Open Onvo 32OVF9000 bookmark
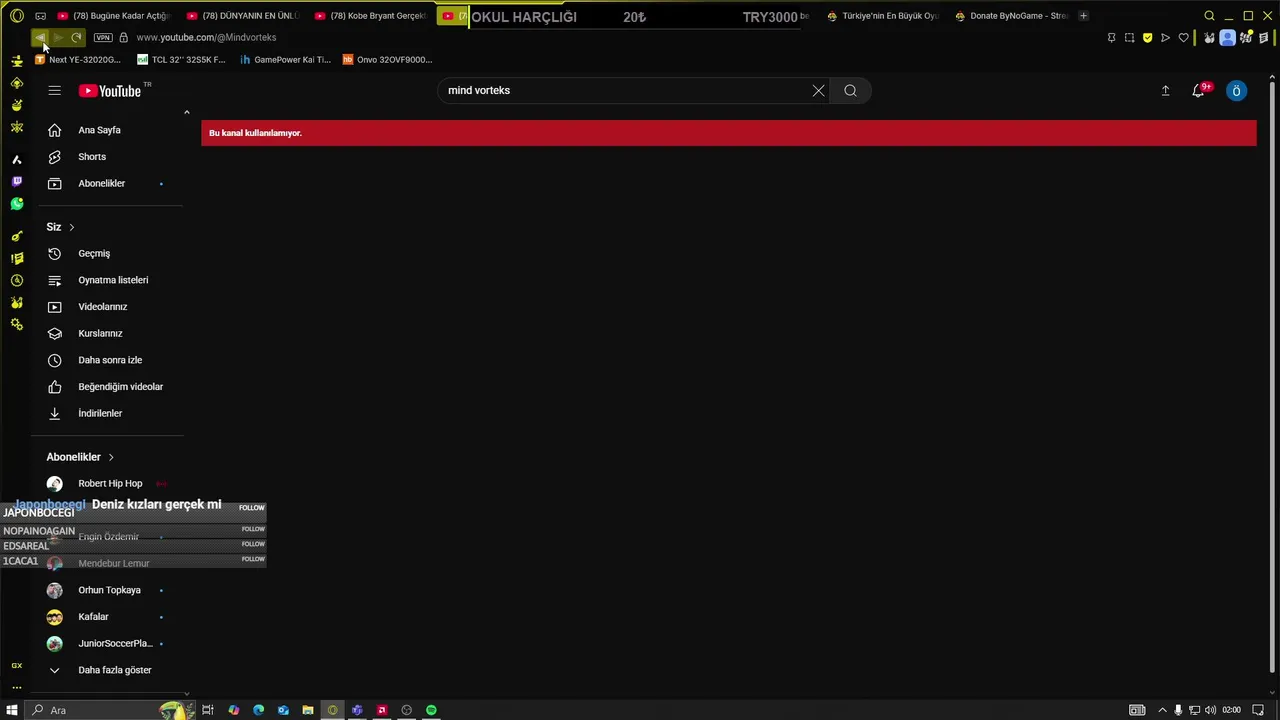The width and height of the screenshot is (1280, 720). tap(387, 60)
